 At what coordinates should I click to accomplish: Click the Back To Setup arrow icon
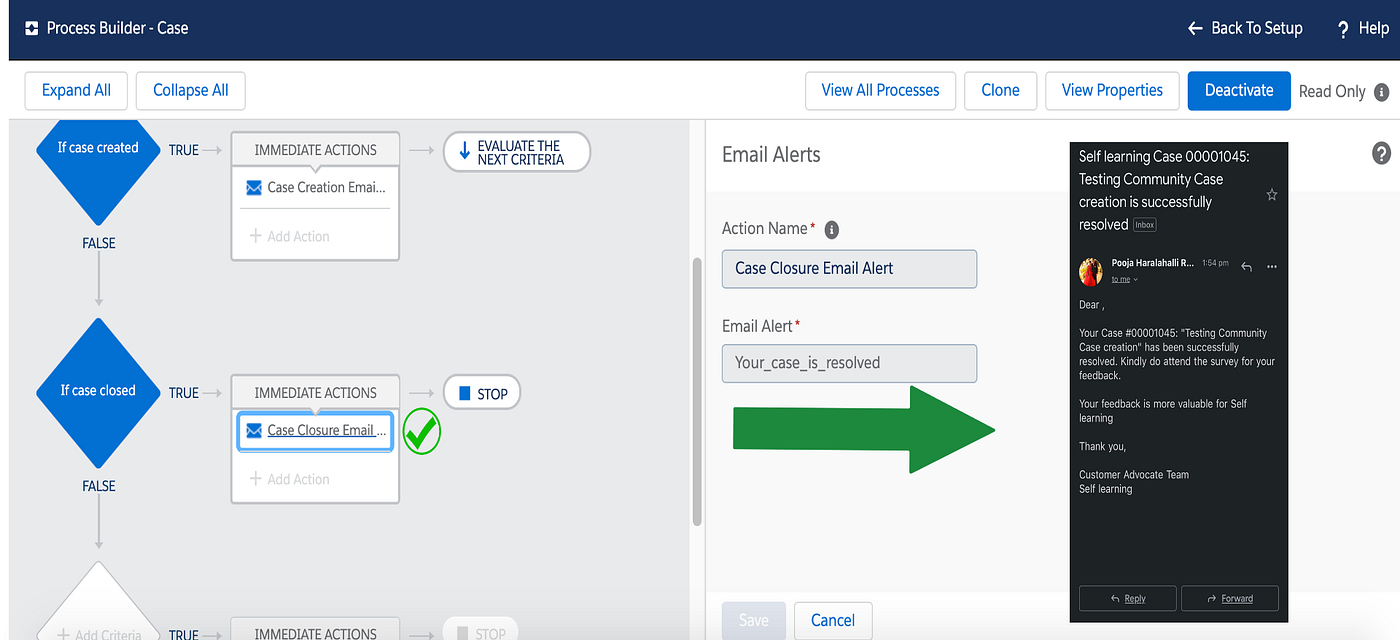coord(1195,28)
